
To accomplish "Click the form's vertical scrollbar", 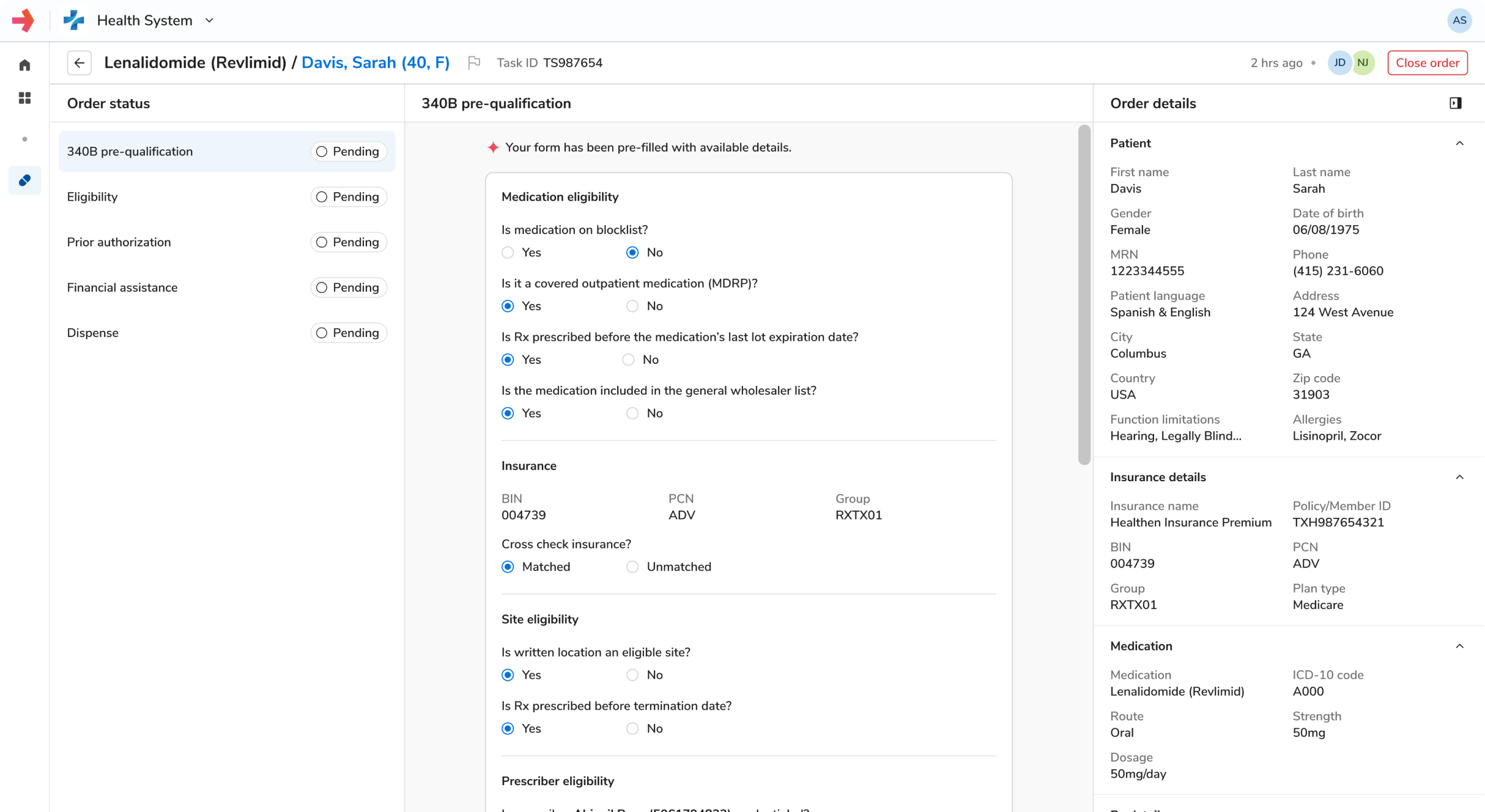I will pyautogui.click(x=1084, y=293).
